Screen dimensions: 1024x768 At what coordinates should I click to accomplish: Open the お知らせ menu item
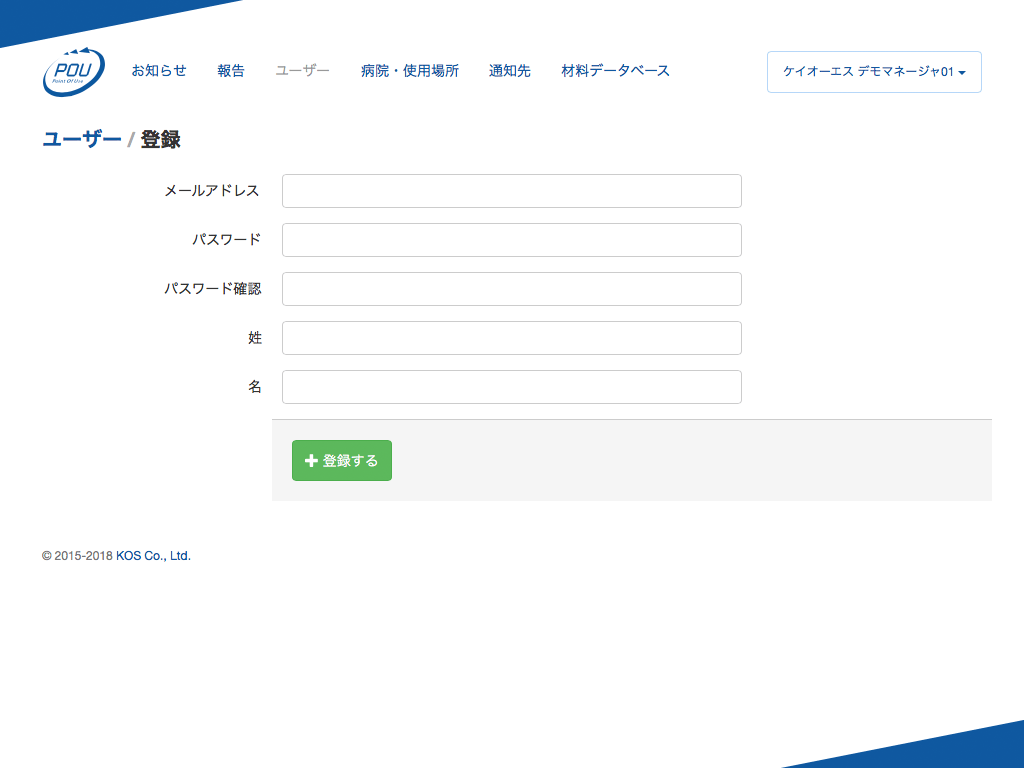point(159,71)
